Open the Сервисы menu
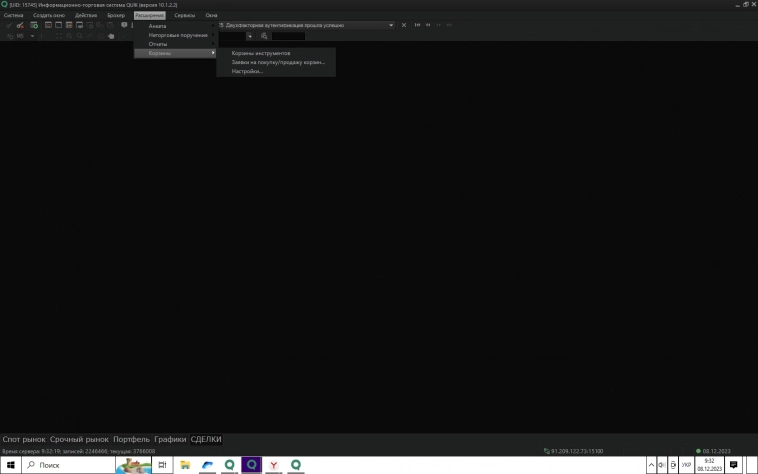The width and height of the screenshot is (758, 474). [185, 16]
